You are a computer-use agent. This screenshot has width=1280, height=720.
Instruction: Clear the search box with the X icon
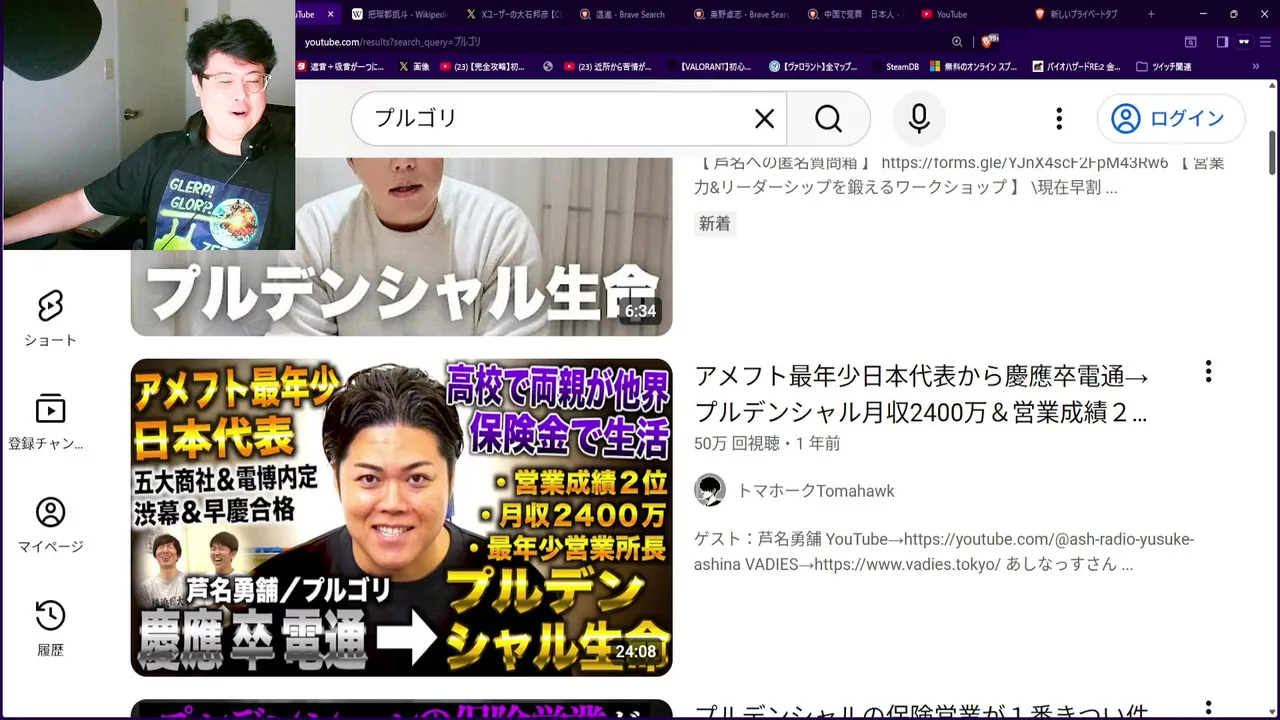click(764, 119)
